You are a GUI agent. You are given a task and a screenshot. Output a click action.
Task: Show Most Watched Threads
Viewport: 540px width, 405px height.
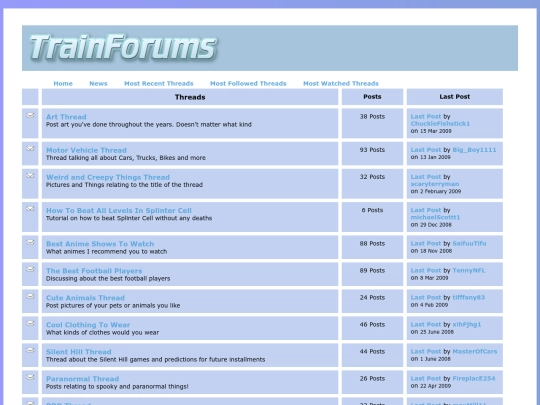341,83
